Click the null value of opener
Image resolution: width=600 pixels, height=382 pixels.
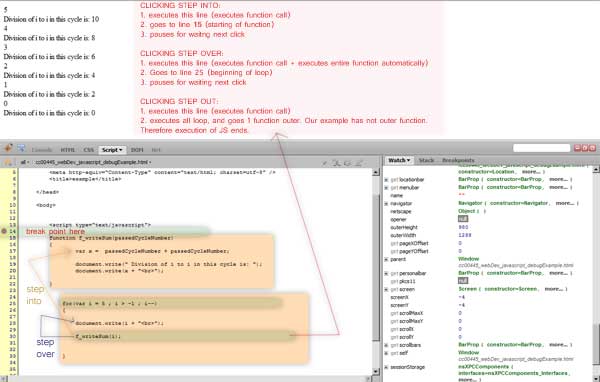pos(463,219)
